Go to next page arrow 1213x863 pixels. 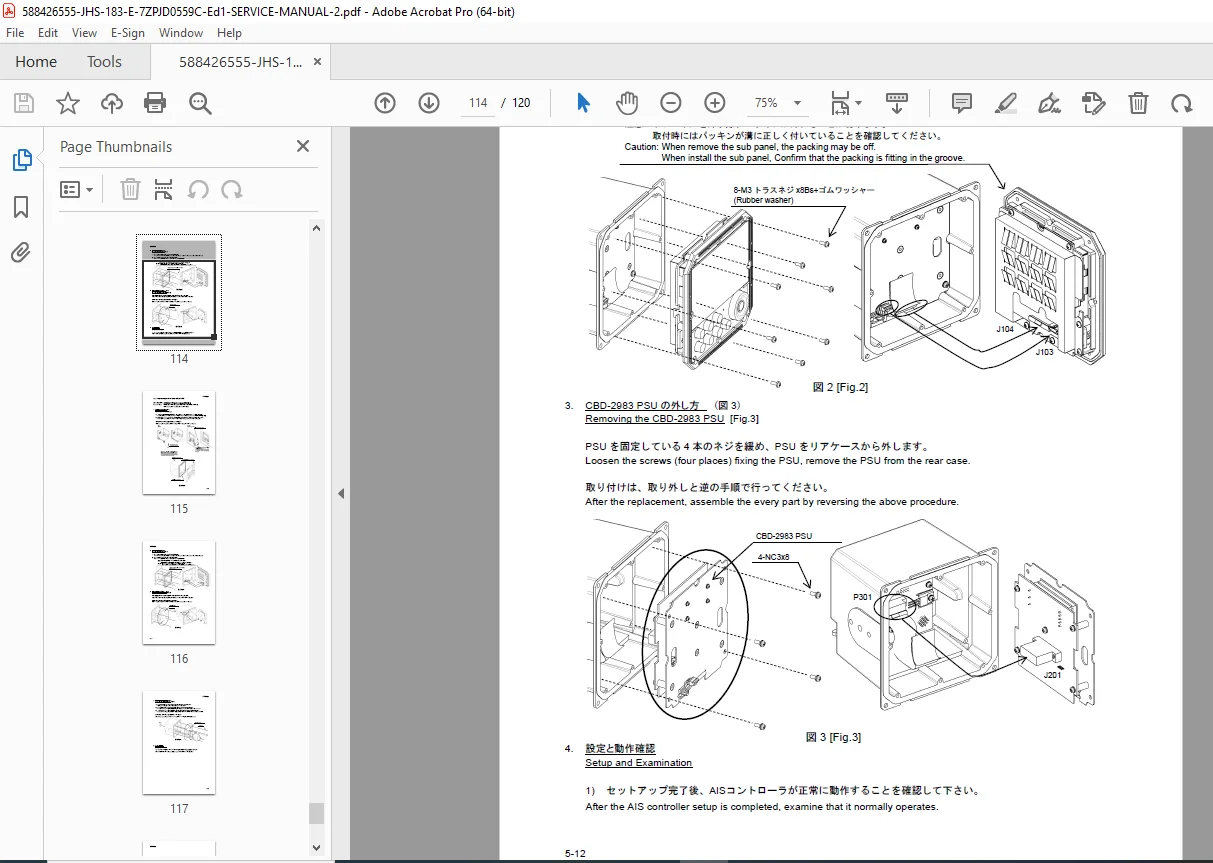[x=429, y=103]
